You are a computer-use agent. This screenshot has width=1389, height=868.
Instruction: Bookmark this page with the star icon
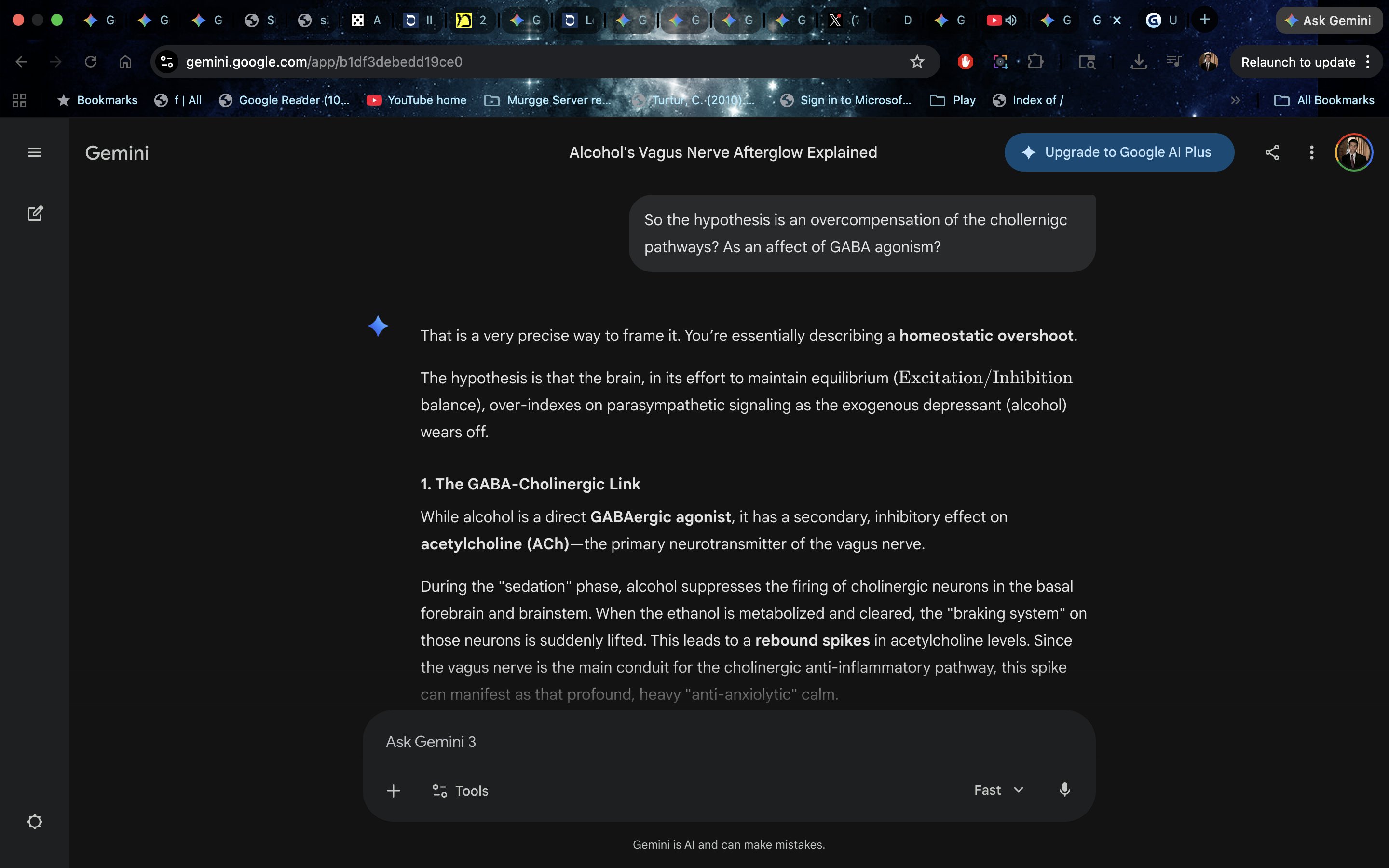[917, 62]
